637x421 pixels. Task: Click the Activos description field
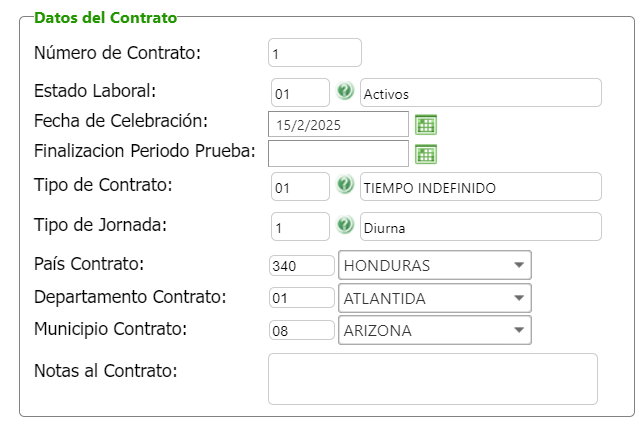[x=480, y=93]
